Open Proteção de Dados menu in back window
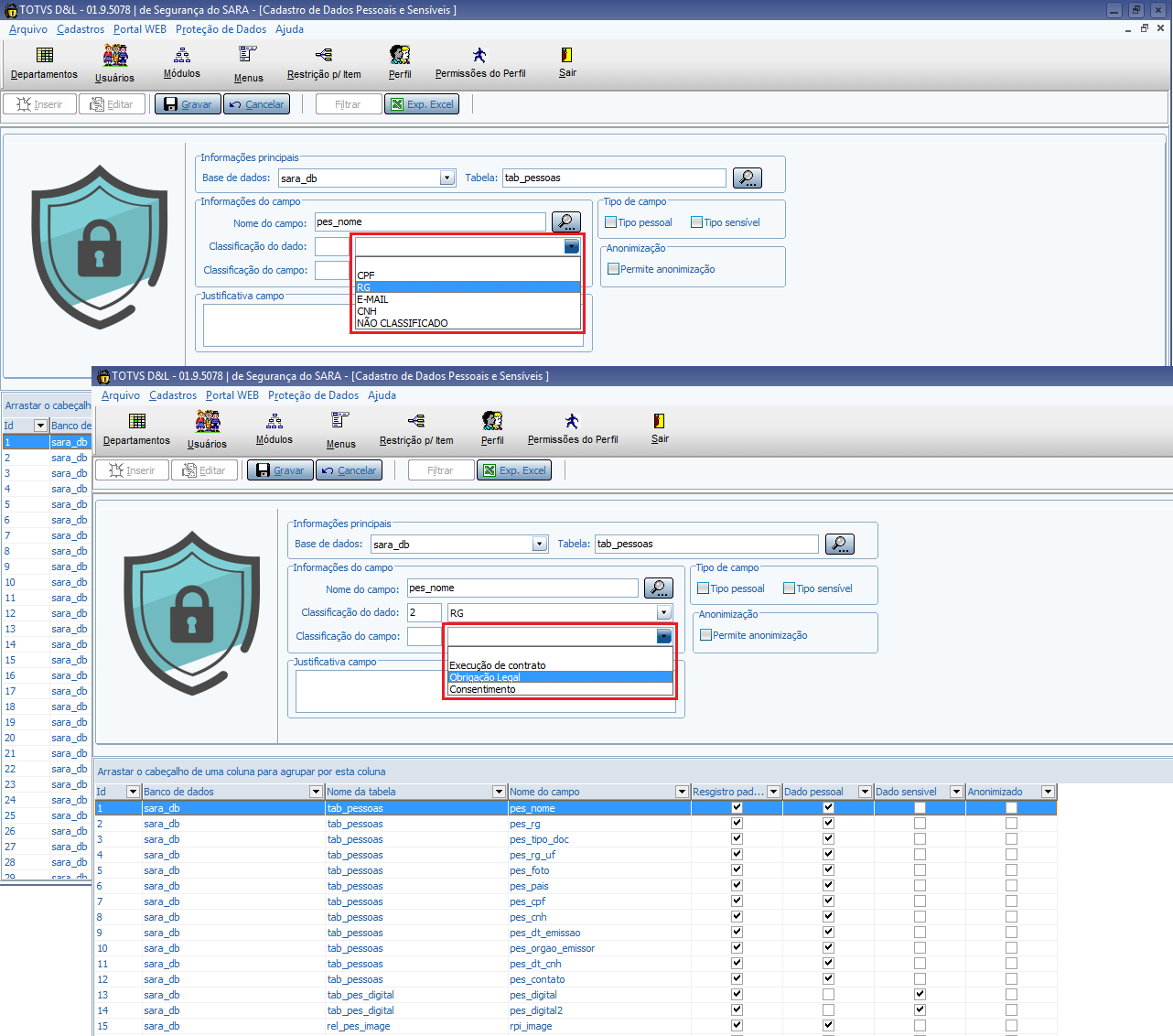This screenshot has width=1173, height=1036. [x=221, y=29]
